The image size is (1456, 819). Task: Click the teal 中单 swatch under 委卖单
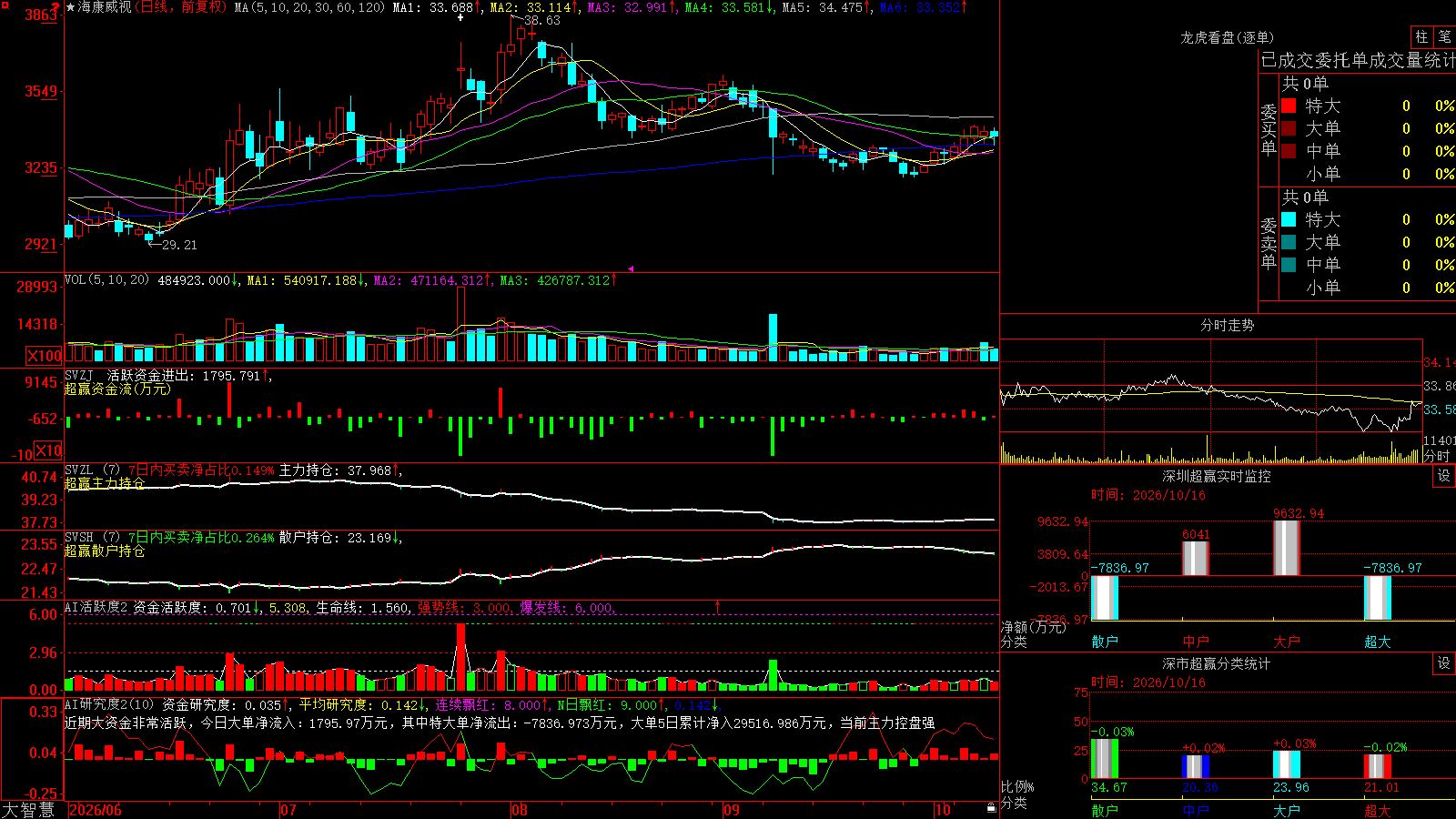1289,265
